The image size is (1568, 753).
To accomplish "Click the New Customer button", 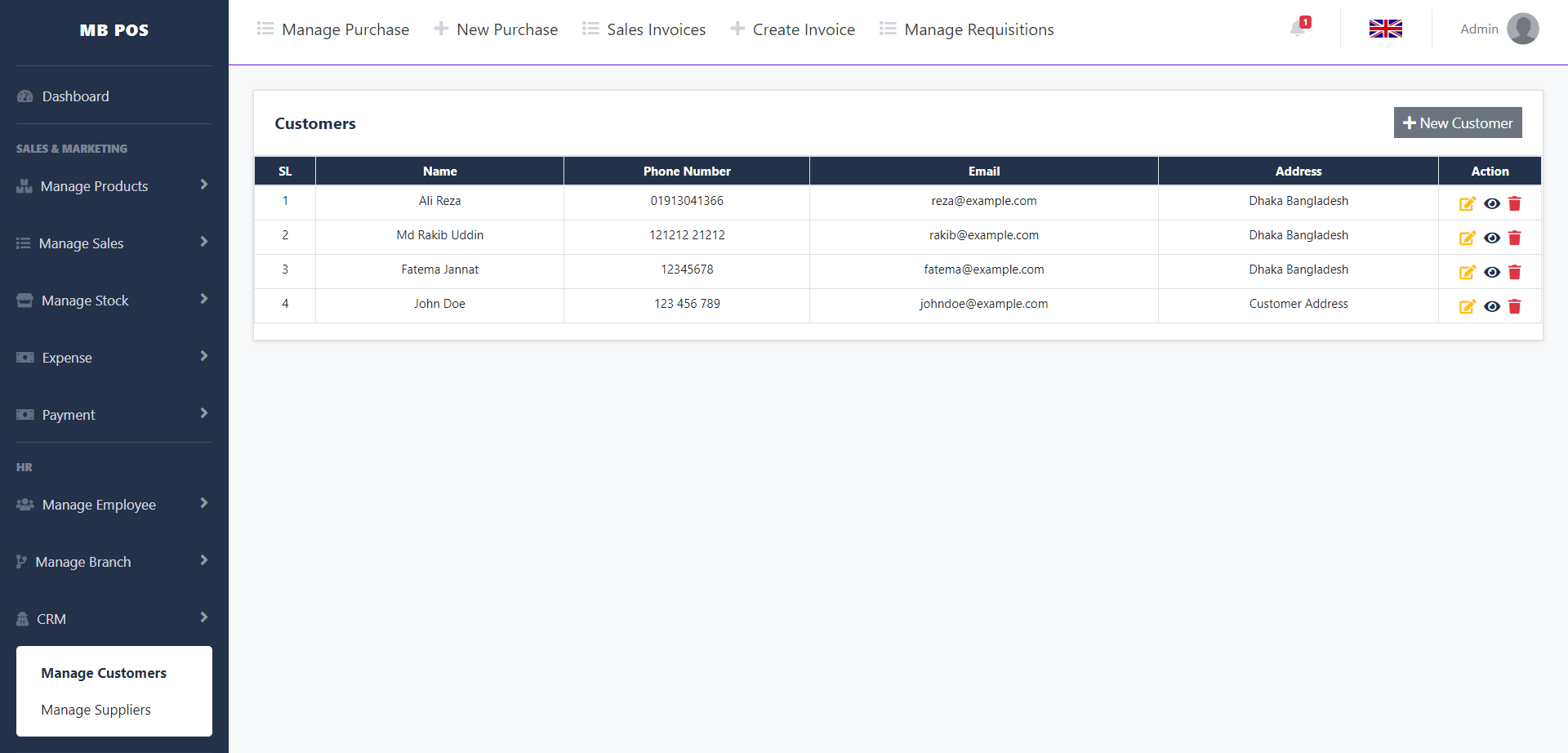I will coord(1457,123).
